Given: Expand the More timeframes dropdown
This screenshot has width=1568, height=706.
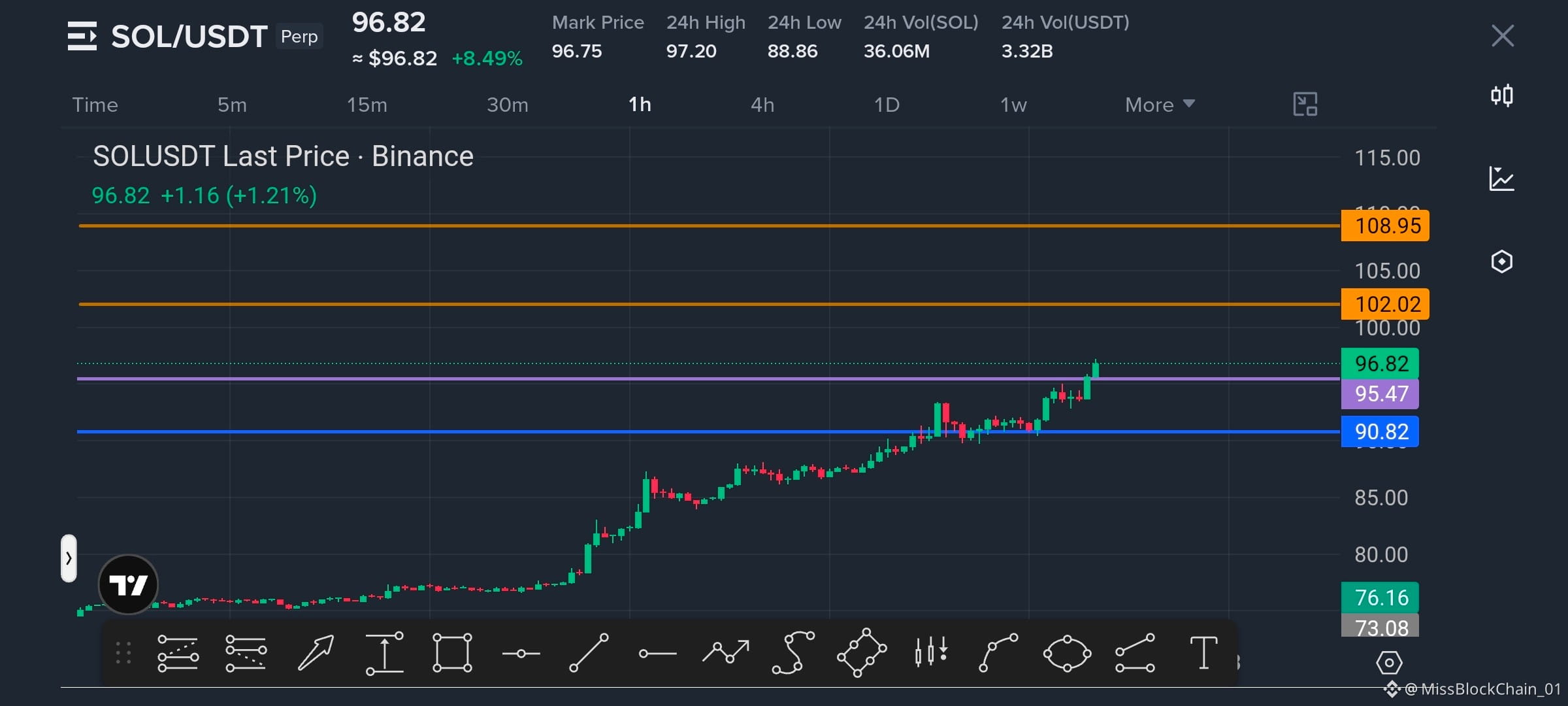Looking at the screenshot, I should click(1160, 105).
